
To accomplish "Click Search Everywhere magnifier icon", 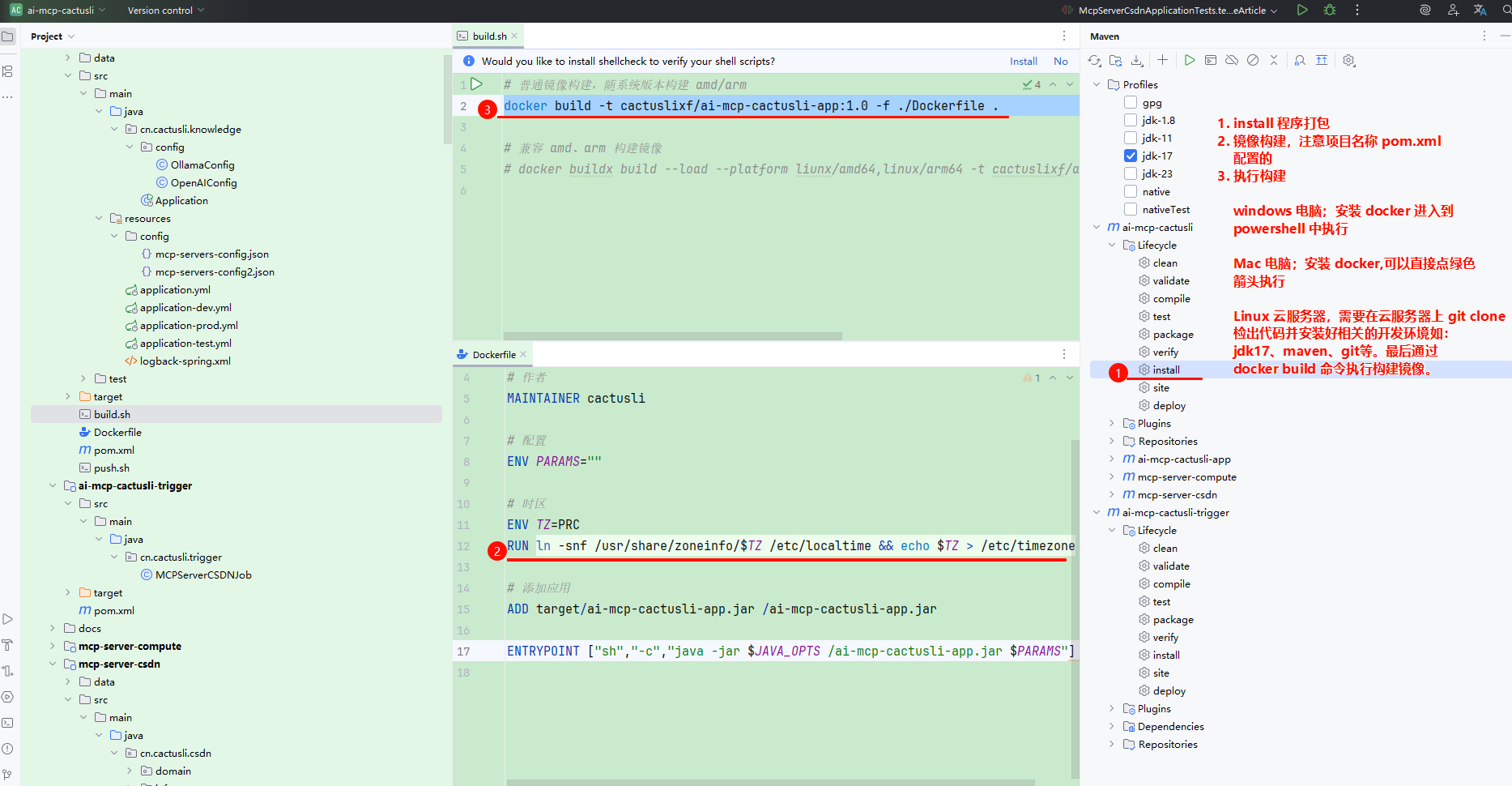I will 1506,11.
